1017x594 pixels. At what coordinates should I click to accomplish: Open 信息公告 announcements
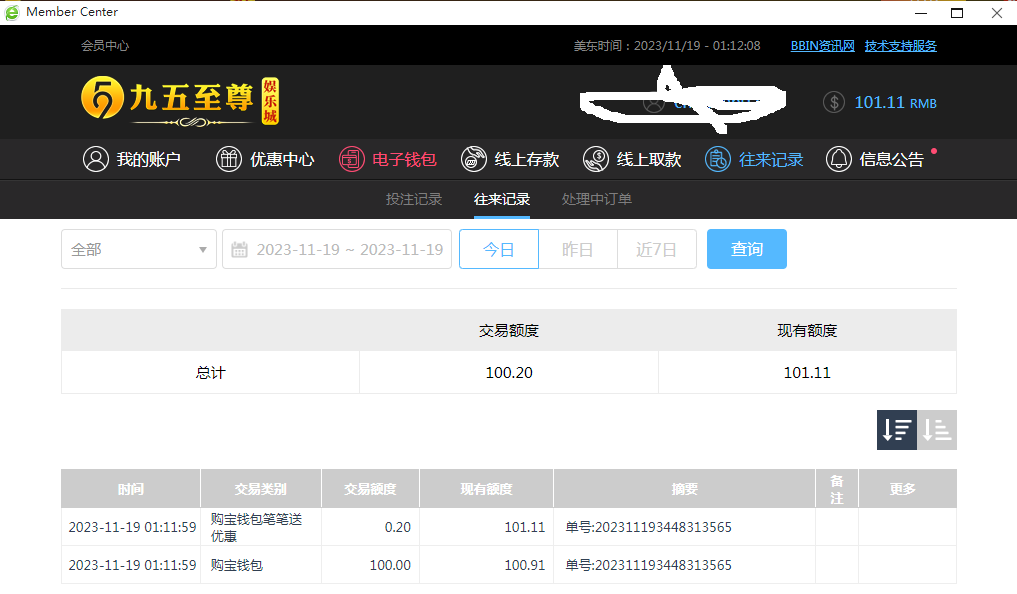875,159
